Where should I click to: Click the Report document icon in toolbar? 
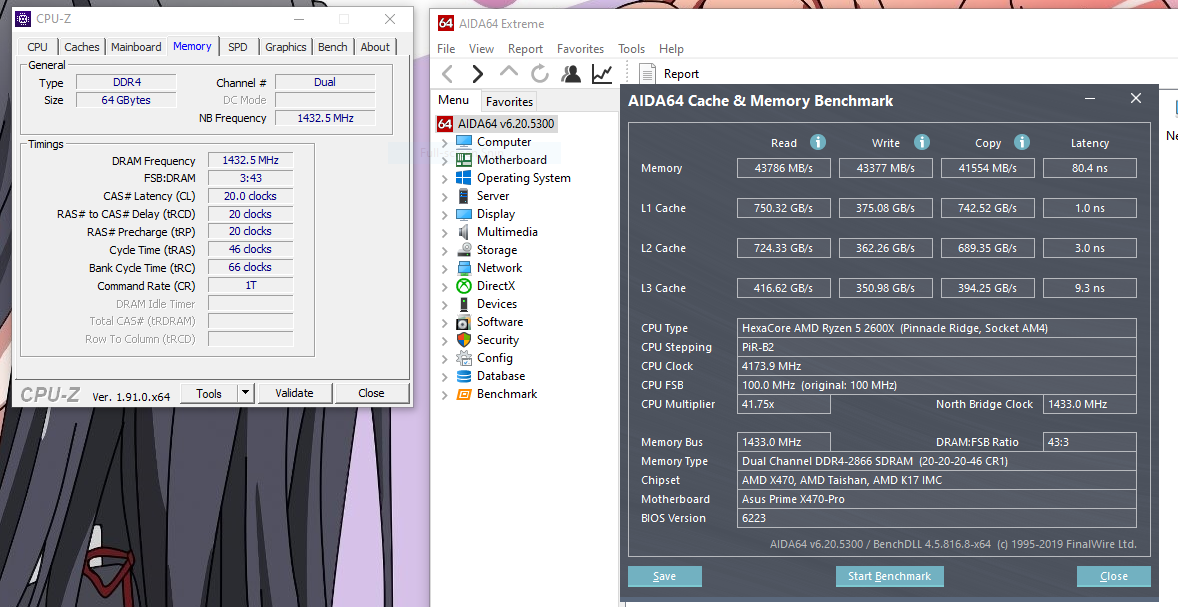coord(647,74)
